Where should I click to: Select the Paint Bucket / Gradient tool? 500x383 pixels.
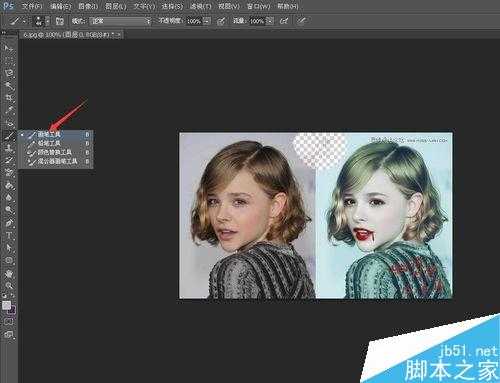[x=9, y=185]
